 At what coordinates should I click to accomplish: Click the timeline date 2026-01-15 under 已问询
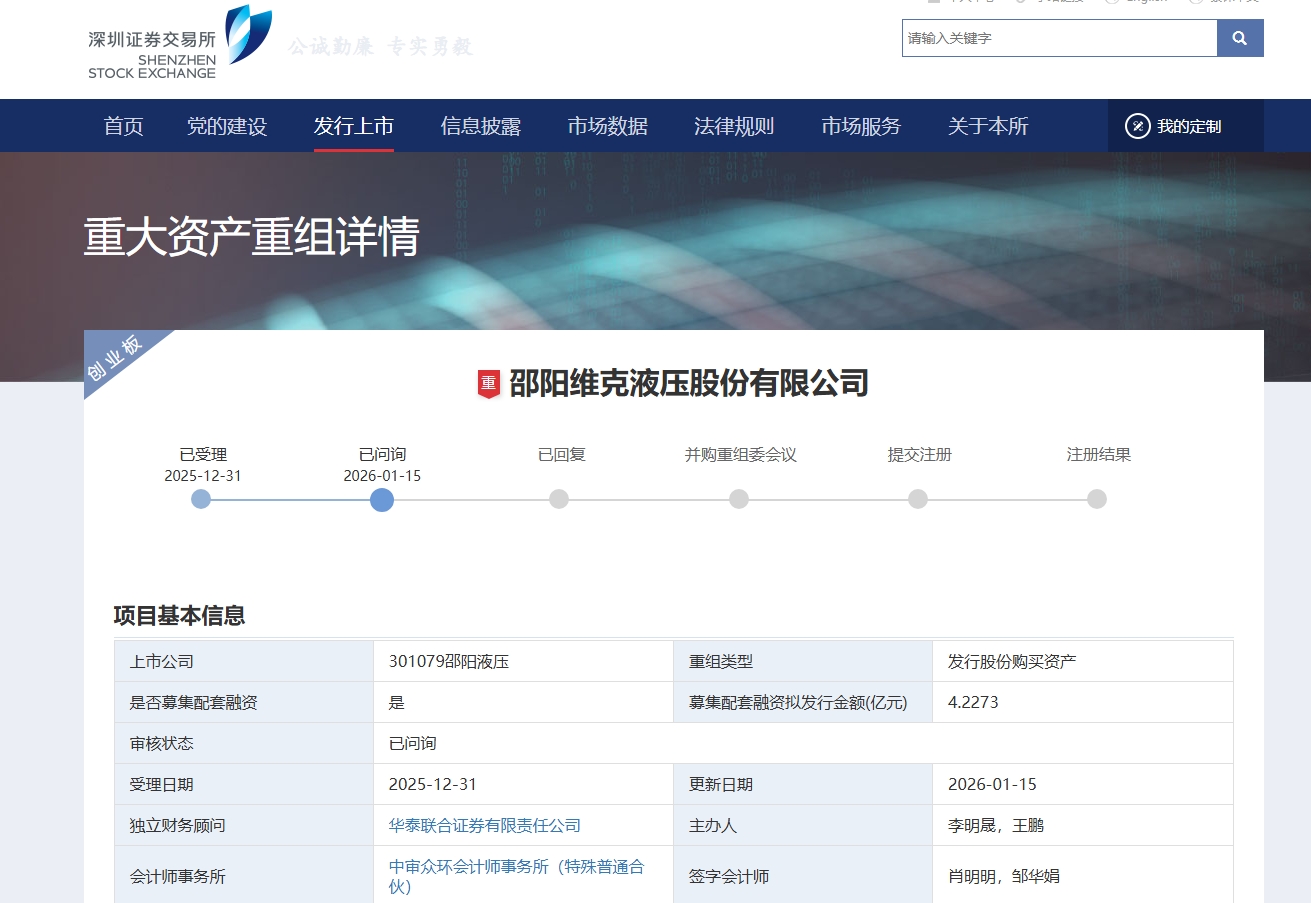pos(382,476)
